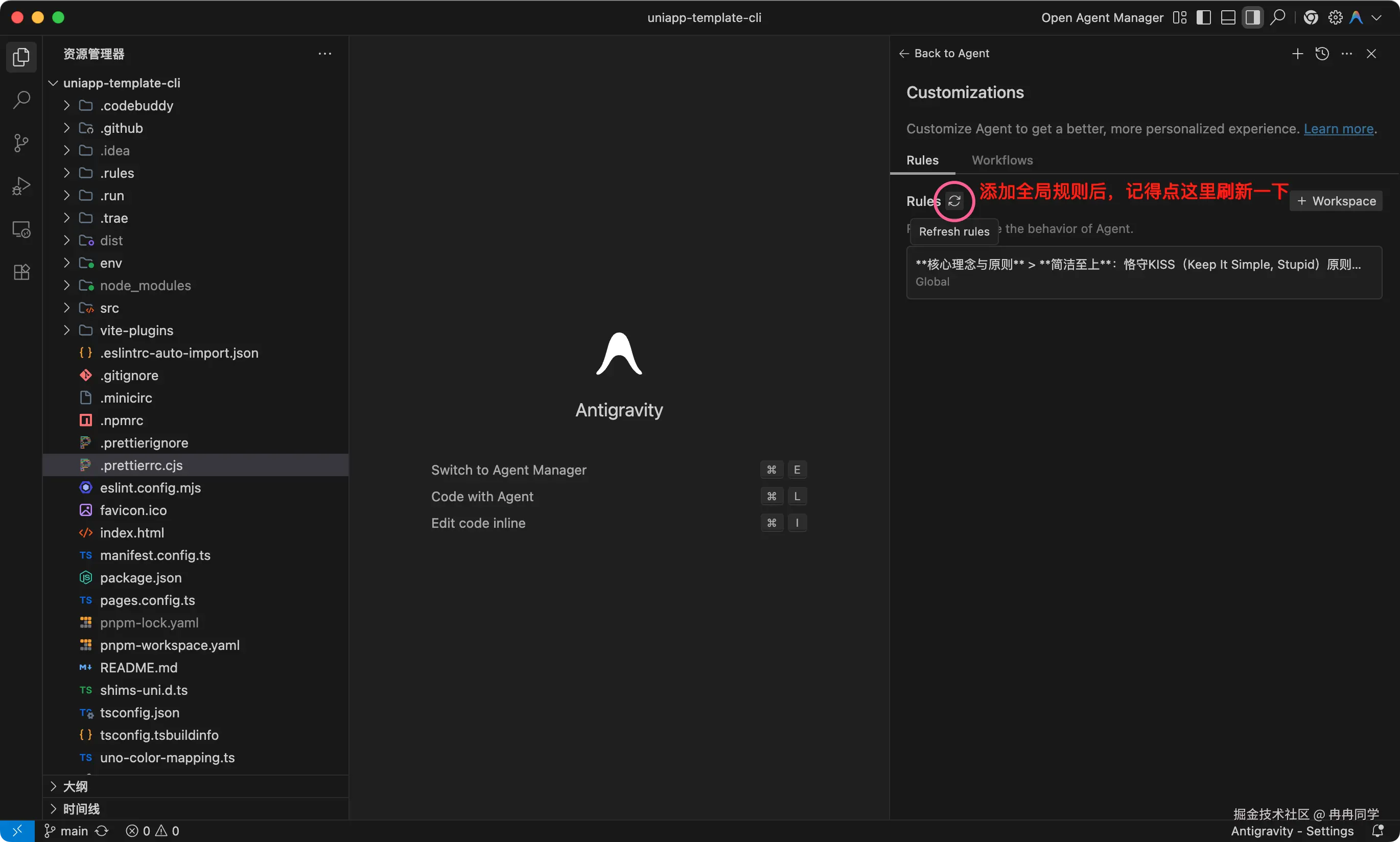Switch to the Workflows tab
1400x842 pixels.
[1002, 160]
